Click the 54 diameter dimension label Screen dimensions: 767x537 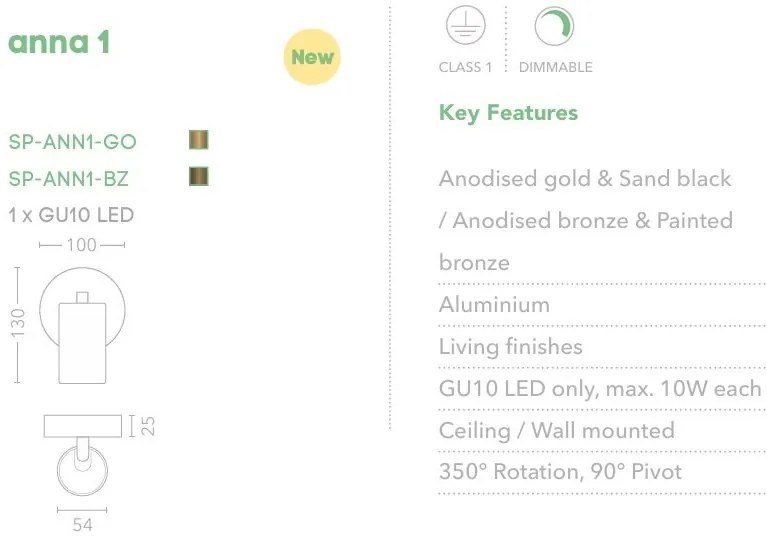pyautogui.click(x=82, y=524)
